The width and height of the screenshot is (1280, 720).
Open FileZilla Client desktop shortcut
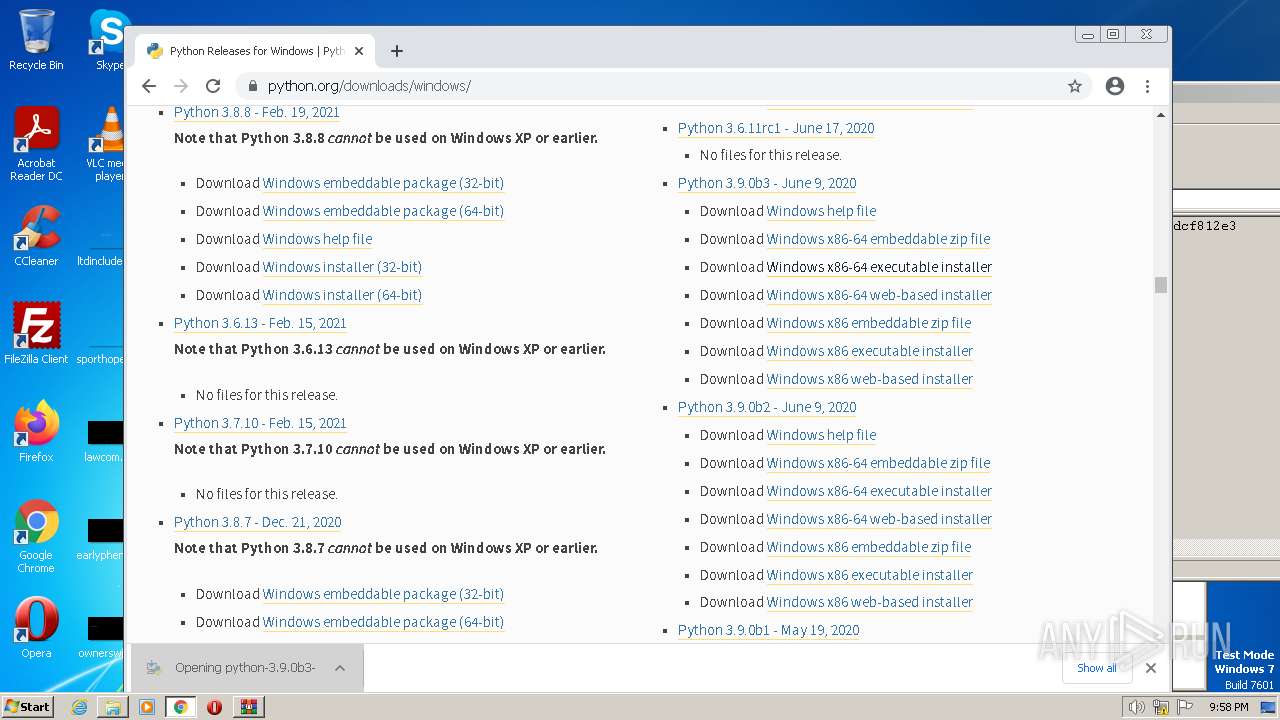(x=36, y=334)
